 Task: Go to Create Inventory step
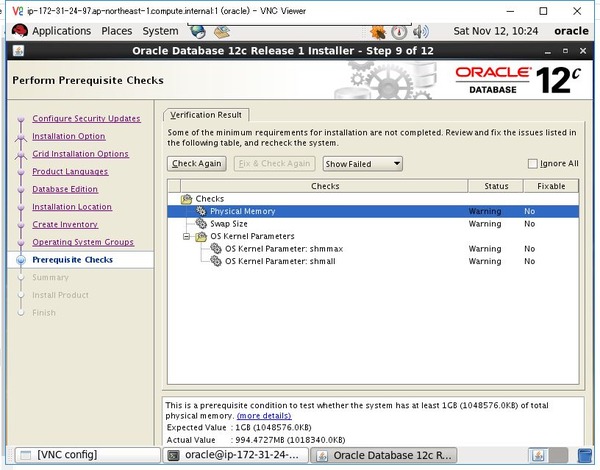click(x=65, y=224)
